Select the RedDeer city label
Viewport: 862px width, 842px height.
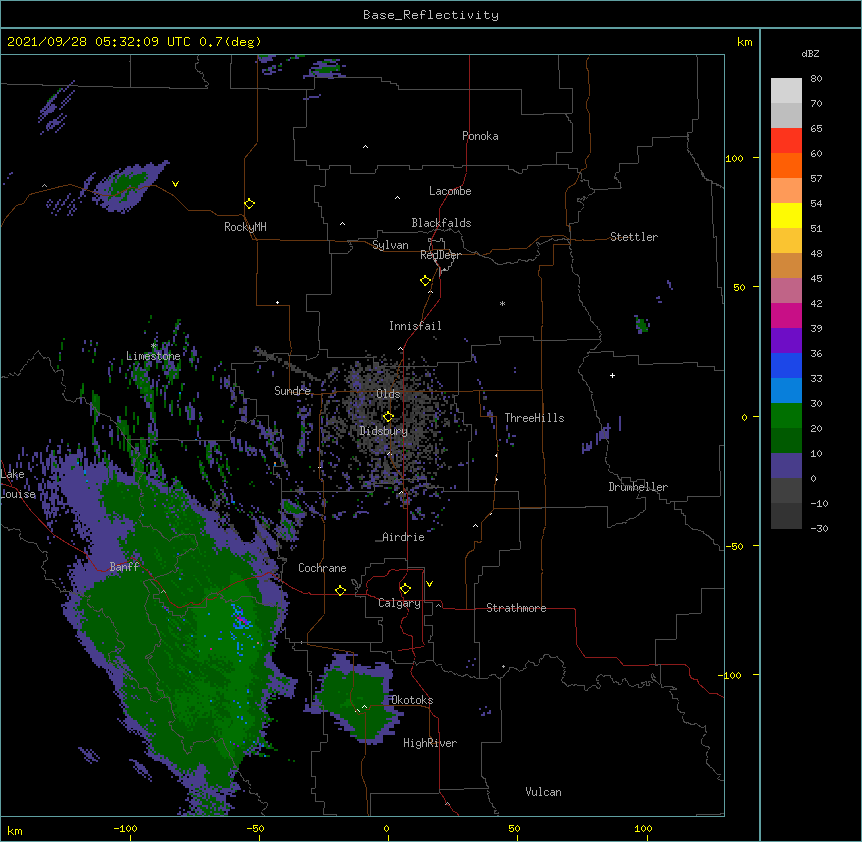(x=440, y=255)
